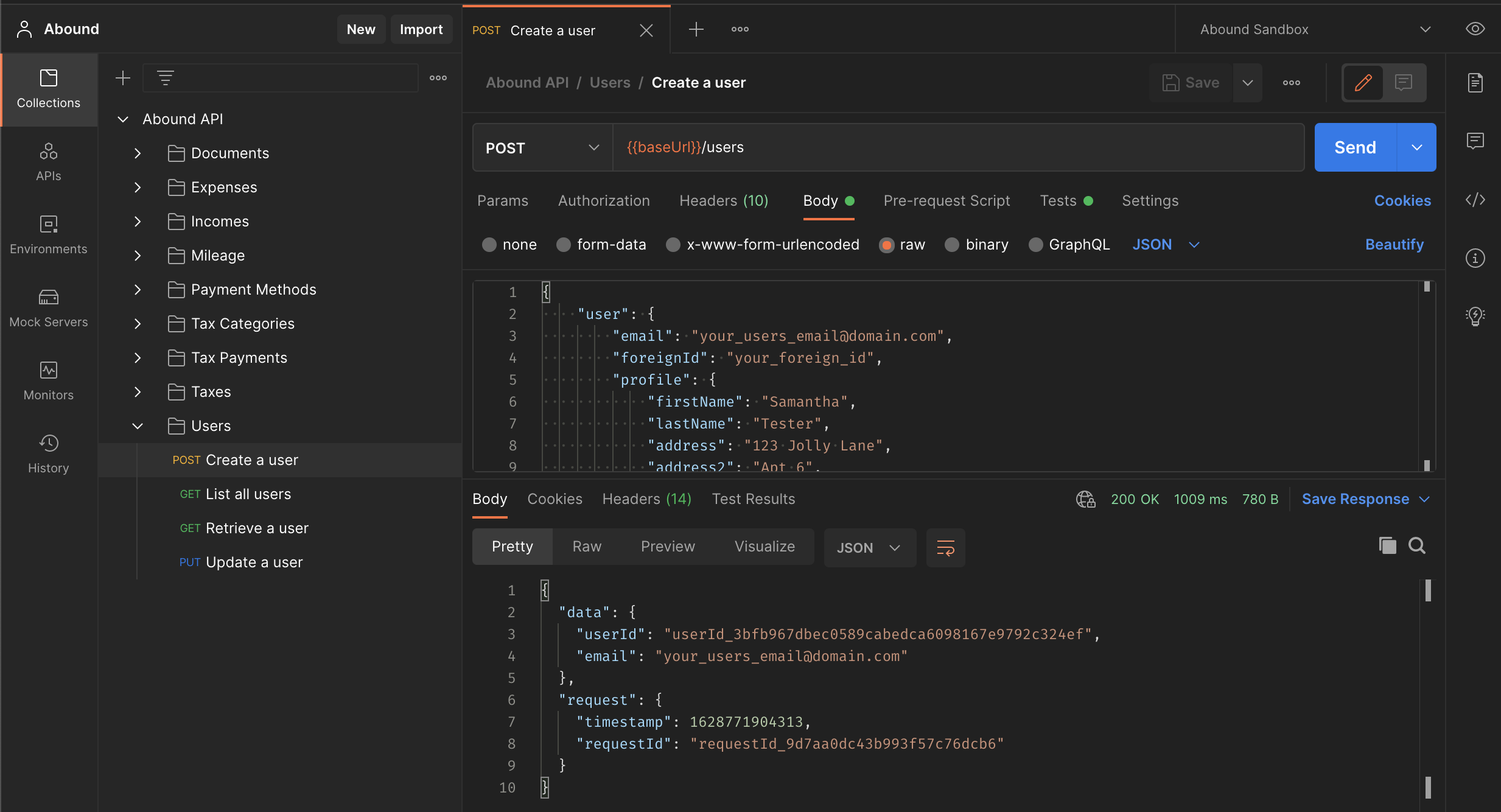Open the POST method dropdown
The width and height of the screenshot is (1501, 812).
click(542, 148)
